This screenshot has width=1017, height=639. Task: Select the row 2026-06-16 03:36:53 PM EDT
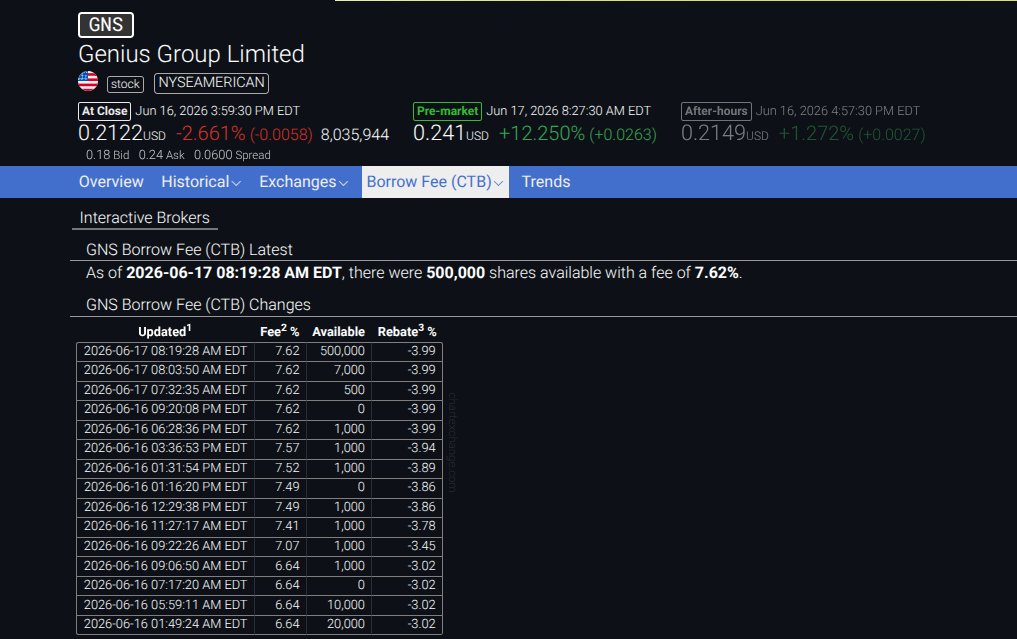(259, 448)
